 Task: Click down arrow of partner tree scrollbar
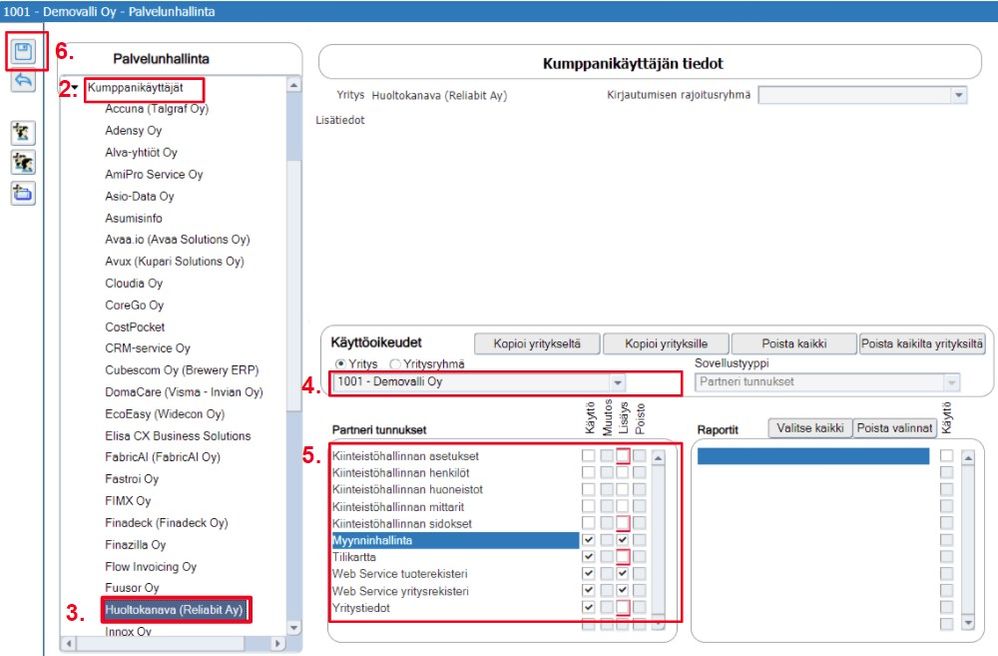click(293, 628)
